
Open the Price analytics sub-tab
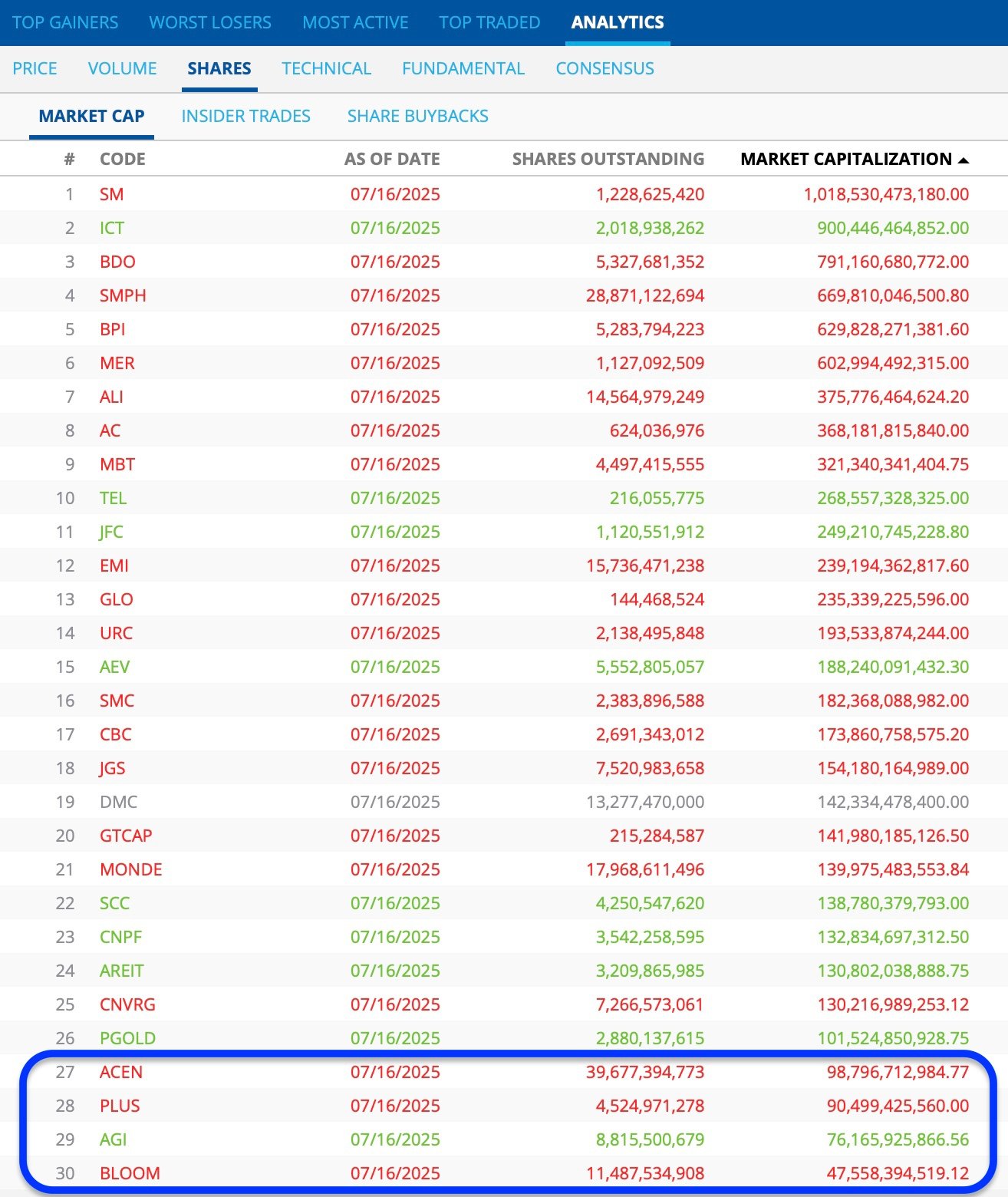click(35, 68)
